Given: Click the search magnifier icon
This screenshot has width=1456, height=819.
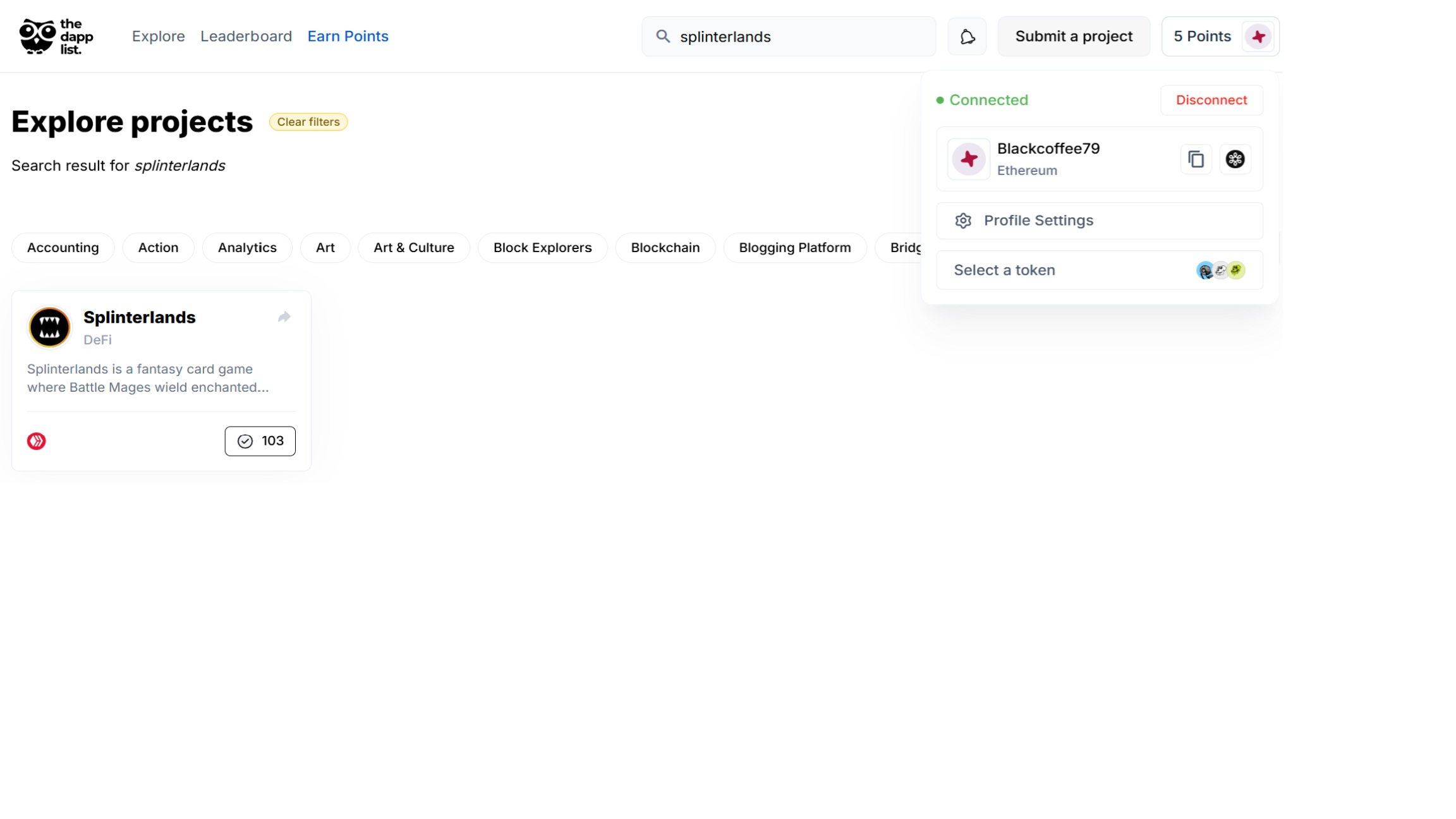Looking at the screenshot, I should [662, 37].
